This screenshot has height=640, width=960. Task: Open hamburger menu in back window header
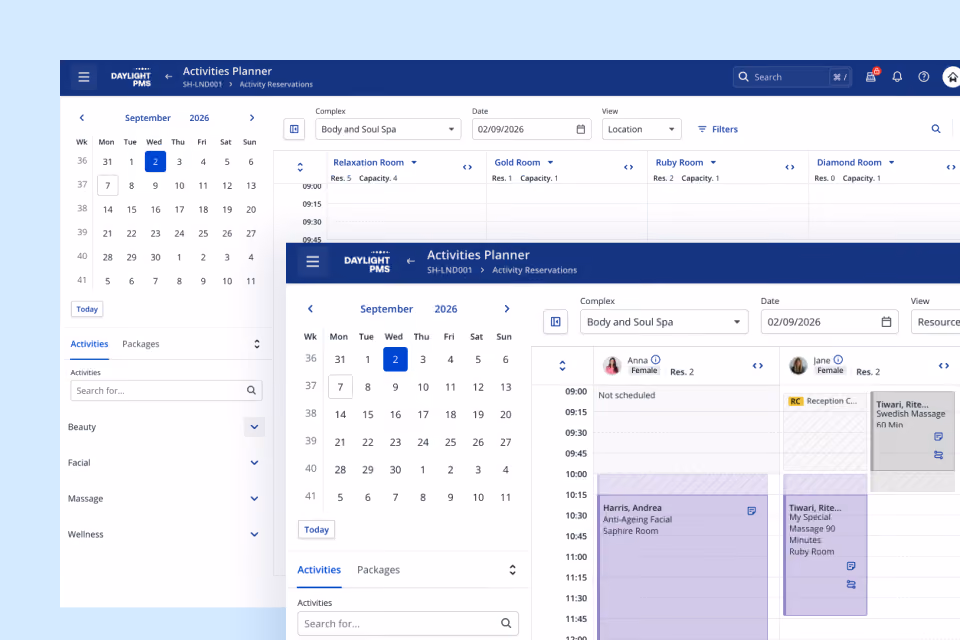coord(84,77)
